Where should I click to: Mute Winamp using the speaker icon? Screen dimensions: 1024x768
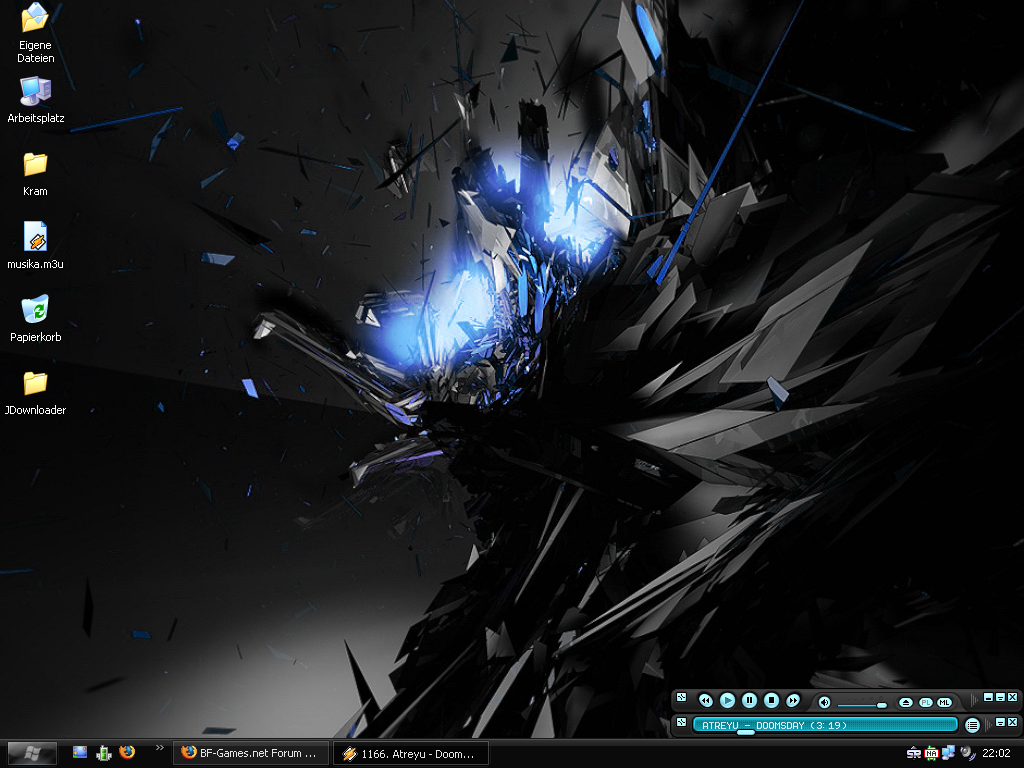pos(824,702)
